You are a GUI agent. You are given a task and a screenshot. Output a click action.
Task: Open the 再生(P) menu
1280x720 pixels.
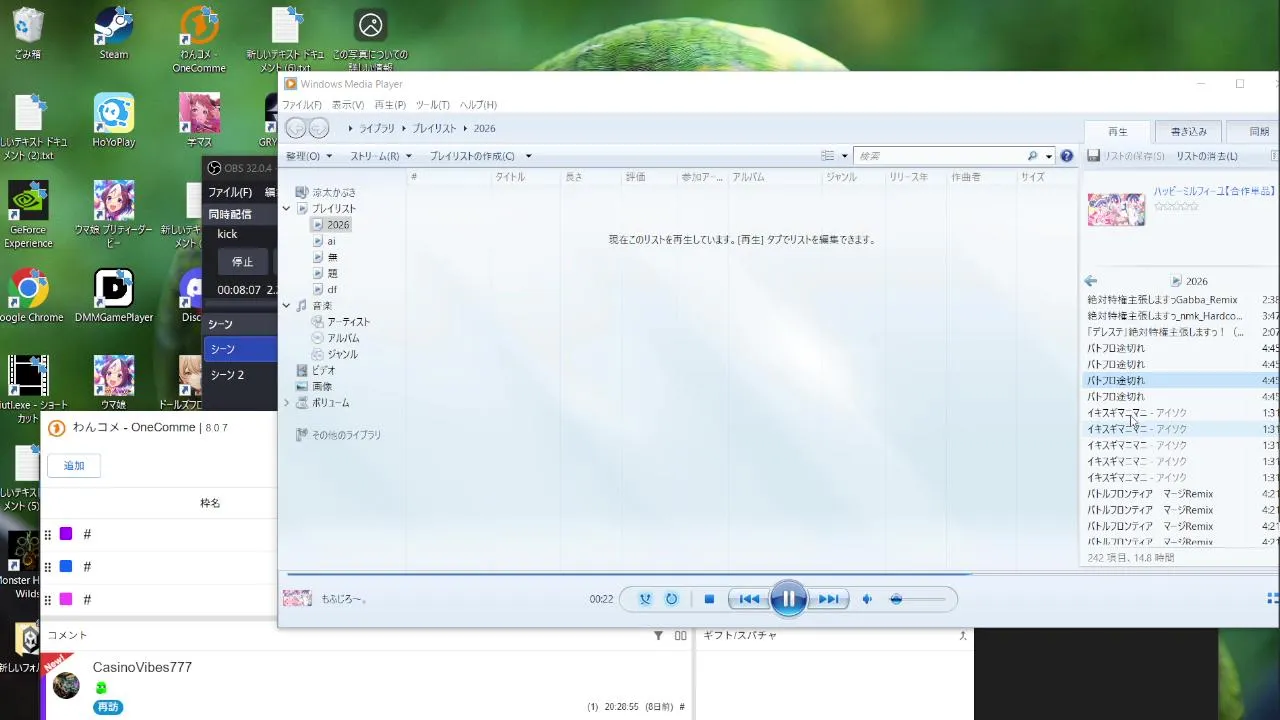(x=390, y=105)
